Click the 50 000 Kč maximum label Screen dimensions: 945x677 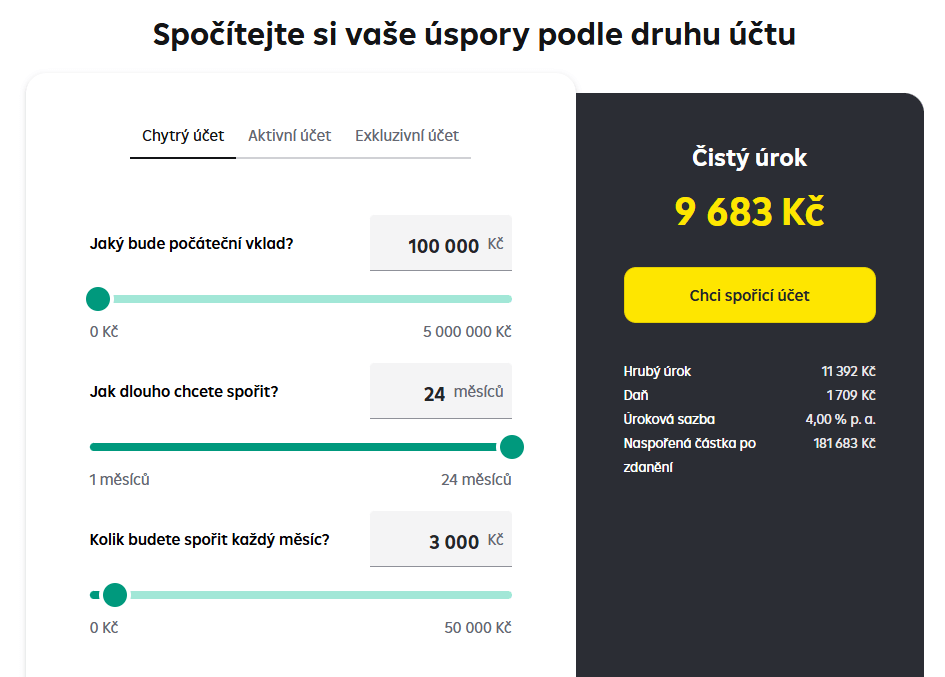478,628
